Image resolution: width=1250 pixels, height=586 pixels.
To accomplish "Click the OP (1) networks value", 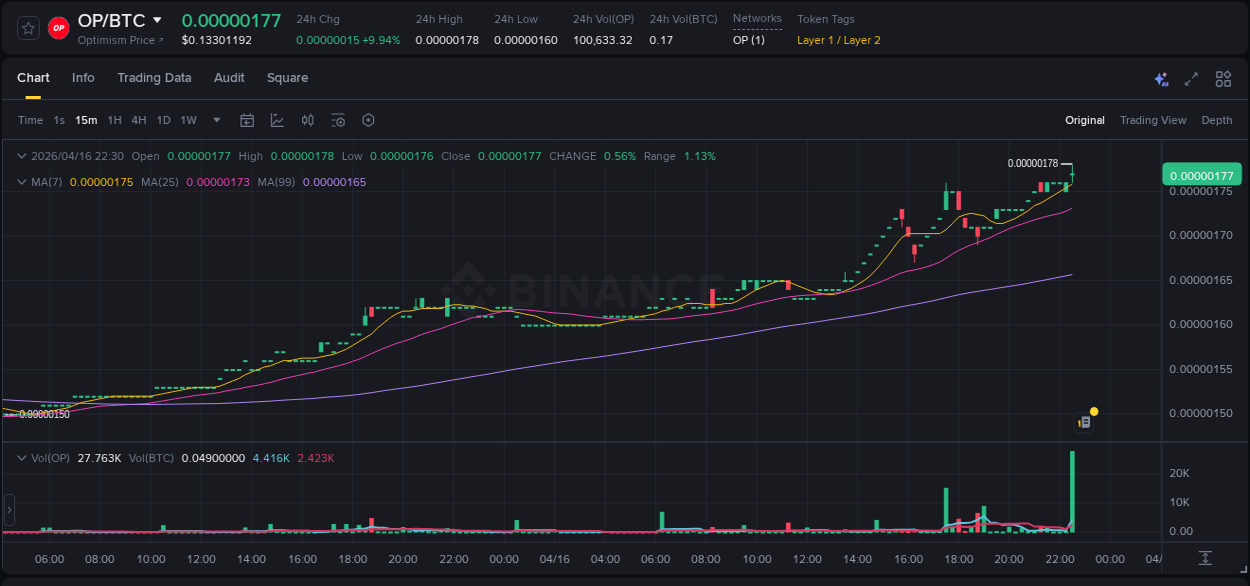I will (x=749, y=40).
